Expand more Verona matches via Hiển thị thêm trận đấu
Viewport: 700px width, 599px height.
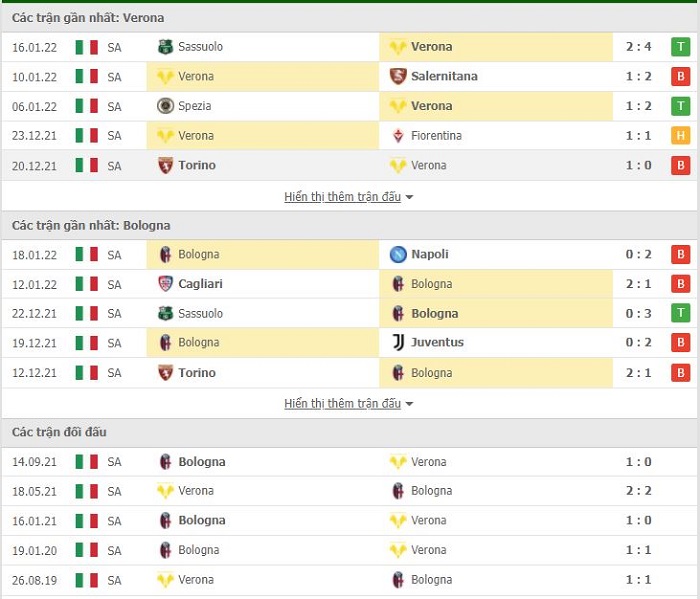(x=342, y=197)
